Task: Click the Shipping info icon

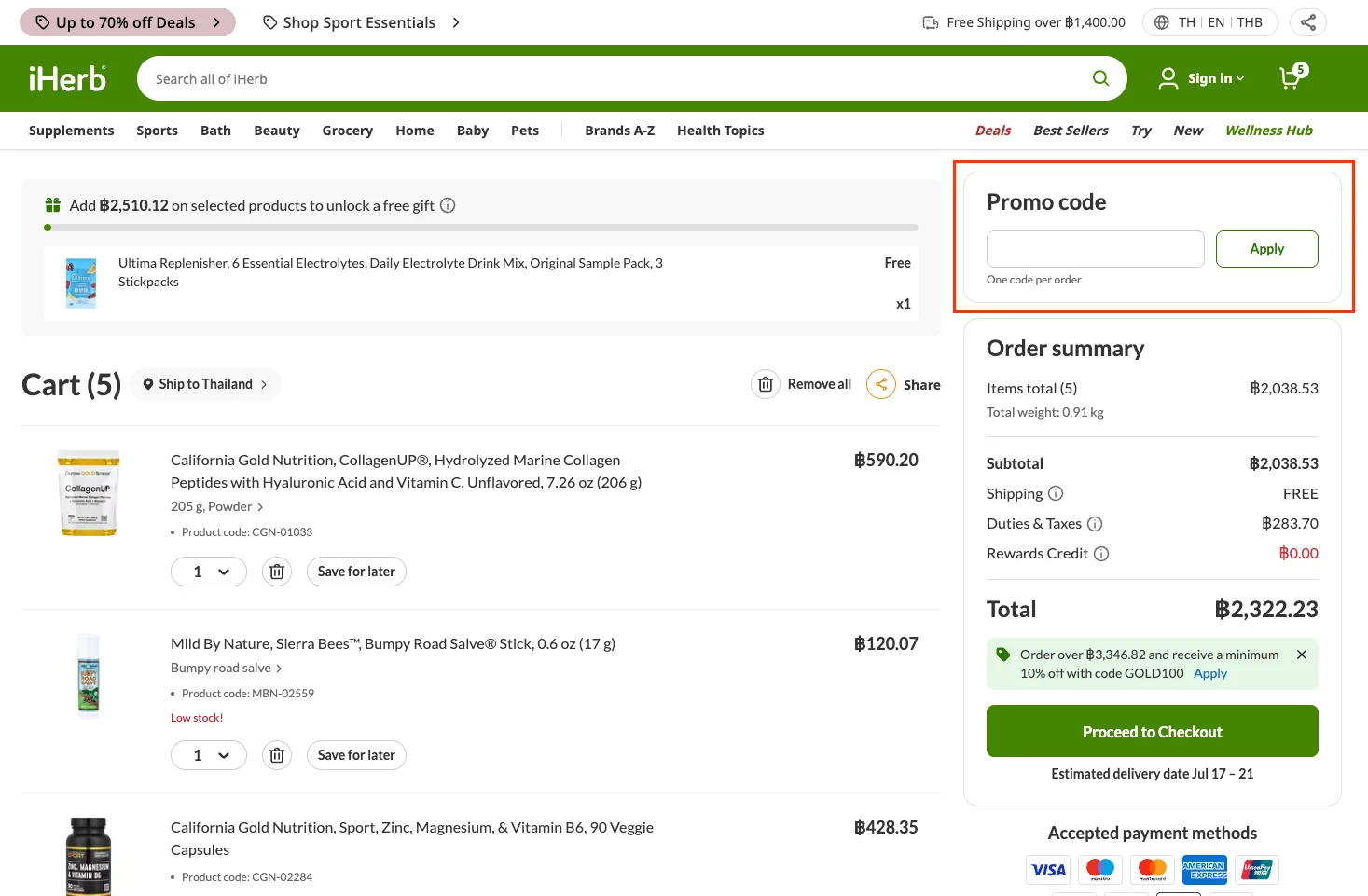Action: click(x=1056, y=493)
